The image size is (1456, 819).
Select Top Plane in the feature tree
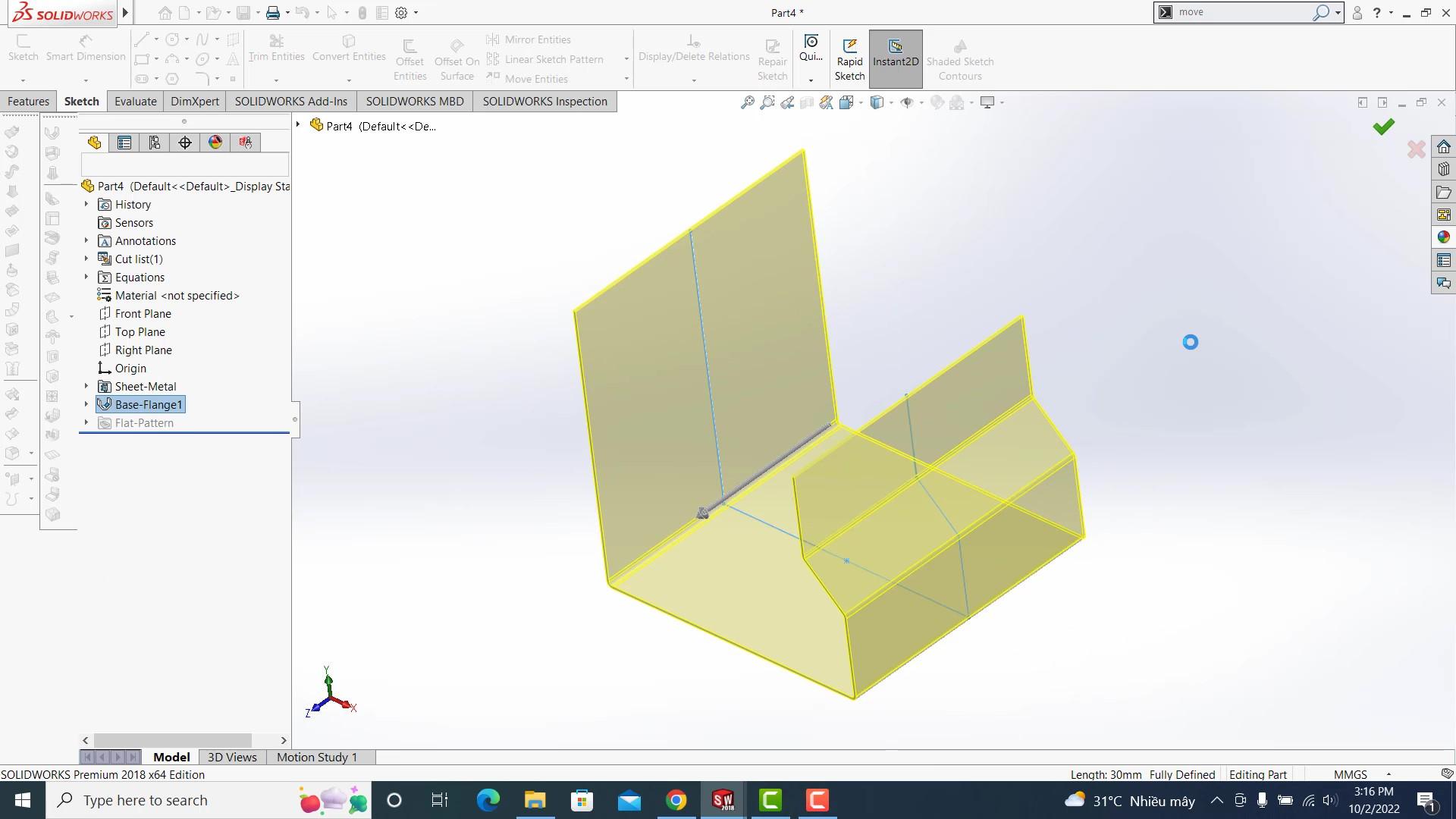tap(140, 332)
